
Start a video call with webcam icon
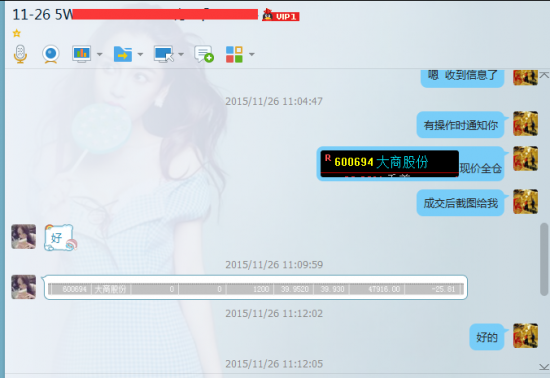(x=51, y=54)
